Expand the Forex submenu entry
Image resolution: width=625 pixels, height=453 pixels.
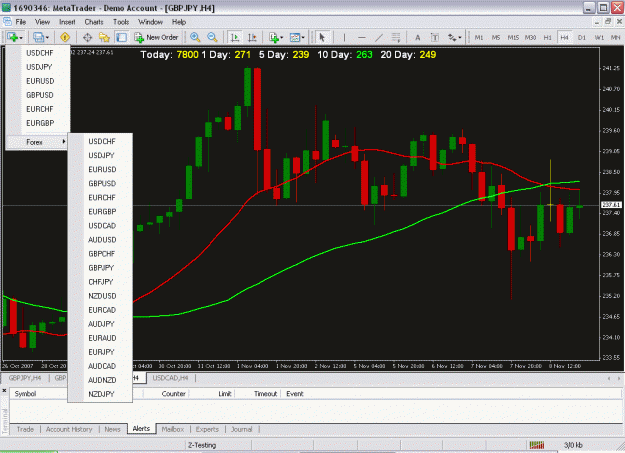37,142
